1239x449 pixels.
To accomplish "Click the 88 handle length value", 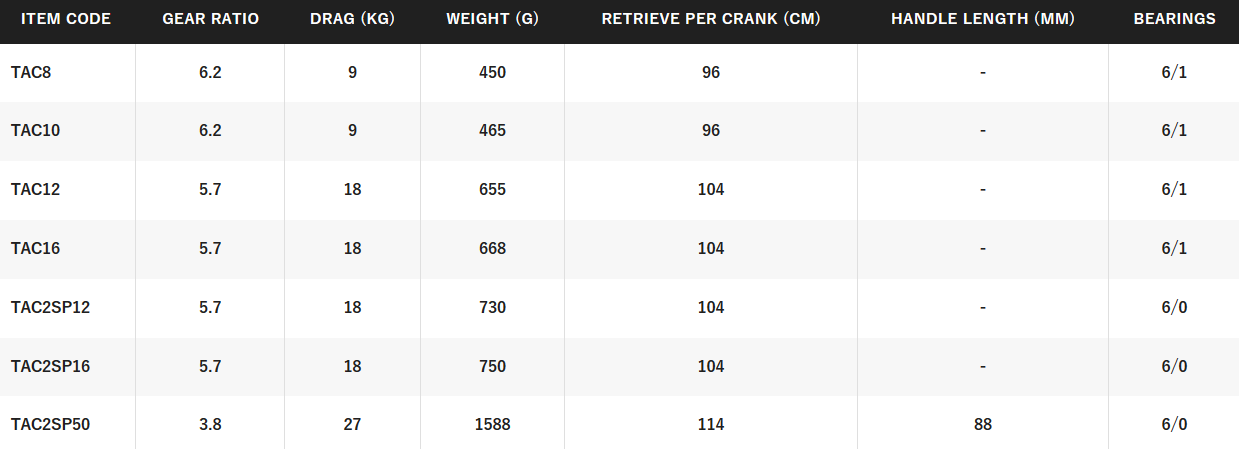I will click(982, 425).
